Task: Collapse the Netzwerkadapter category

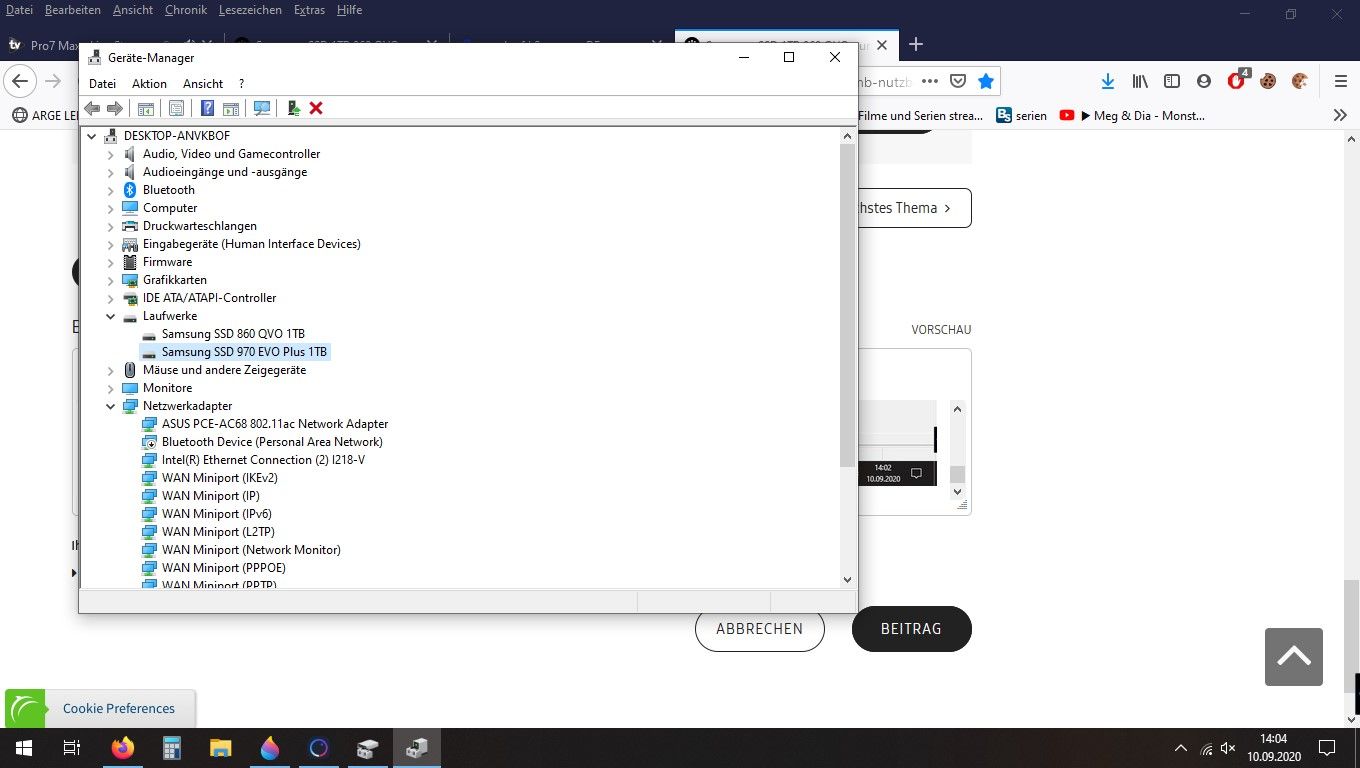Action: [x=111, y=406]
